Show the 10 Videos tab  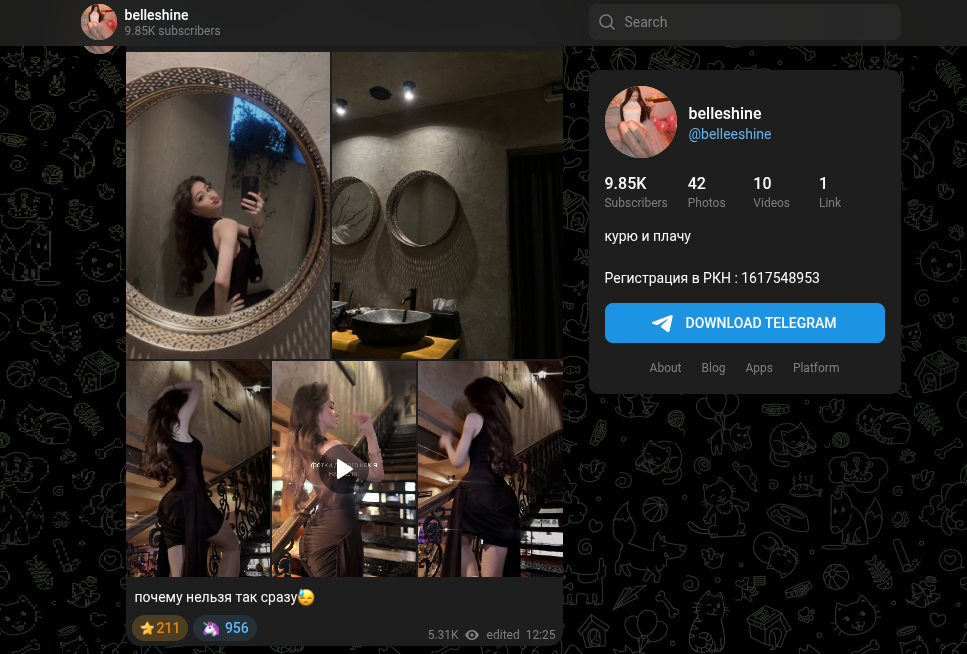coord(770,192)
